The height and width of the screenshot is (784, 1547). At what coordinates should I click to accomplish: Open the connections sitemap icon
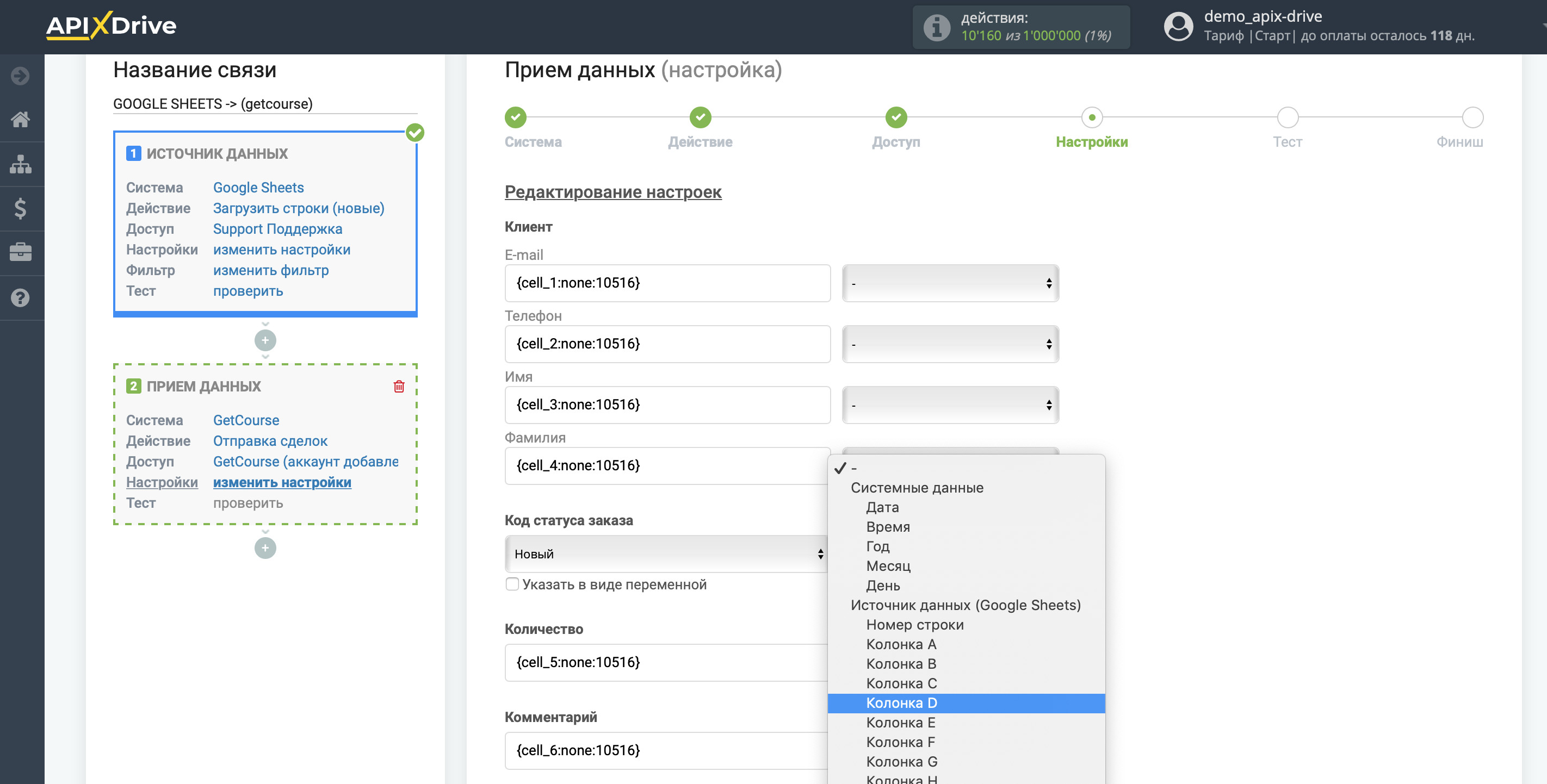21,164
